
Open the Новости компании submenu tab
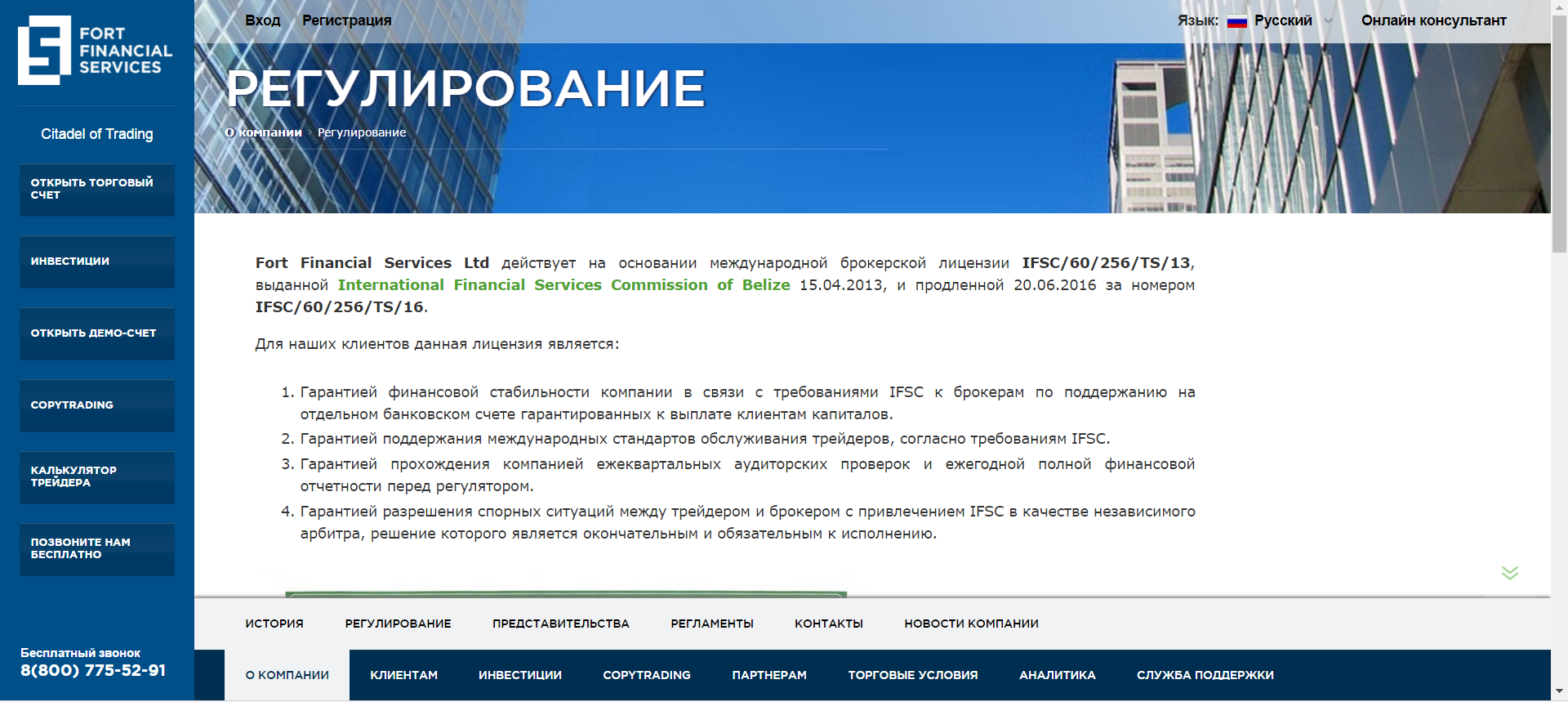(x=972, y=624)
